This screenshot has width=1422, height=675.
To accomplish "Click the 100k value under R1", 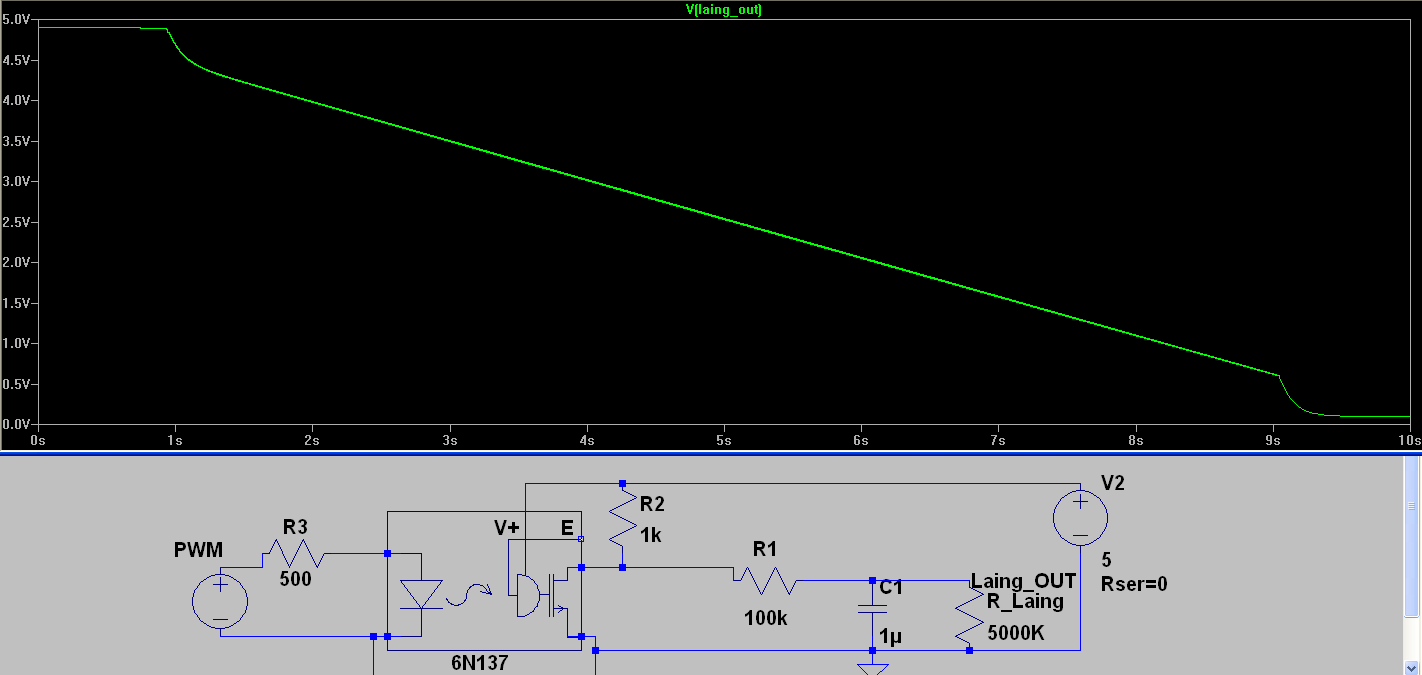I will click(x=766, y=619).
